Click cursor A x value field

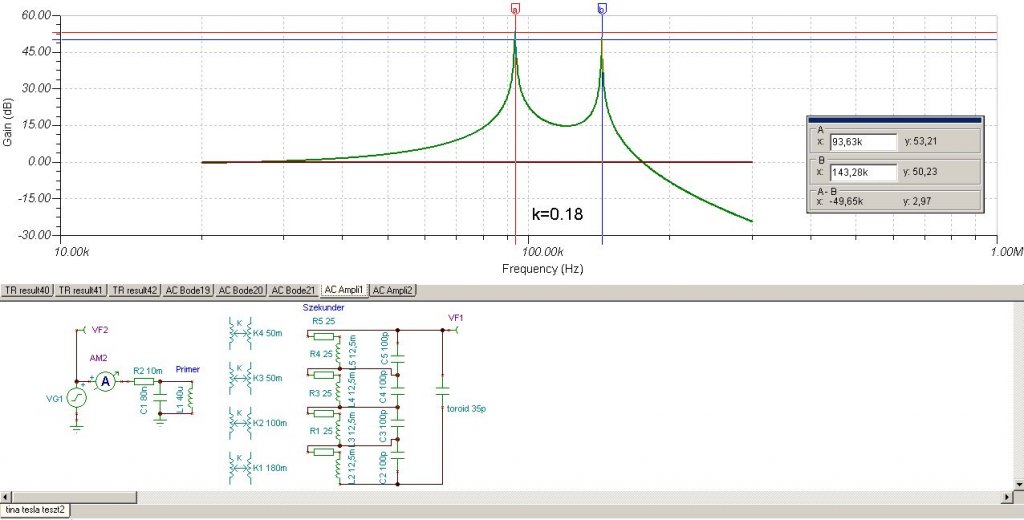click(863, 142)
